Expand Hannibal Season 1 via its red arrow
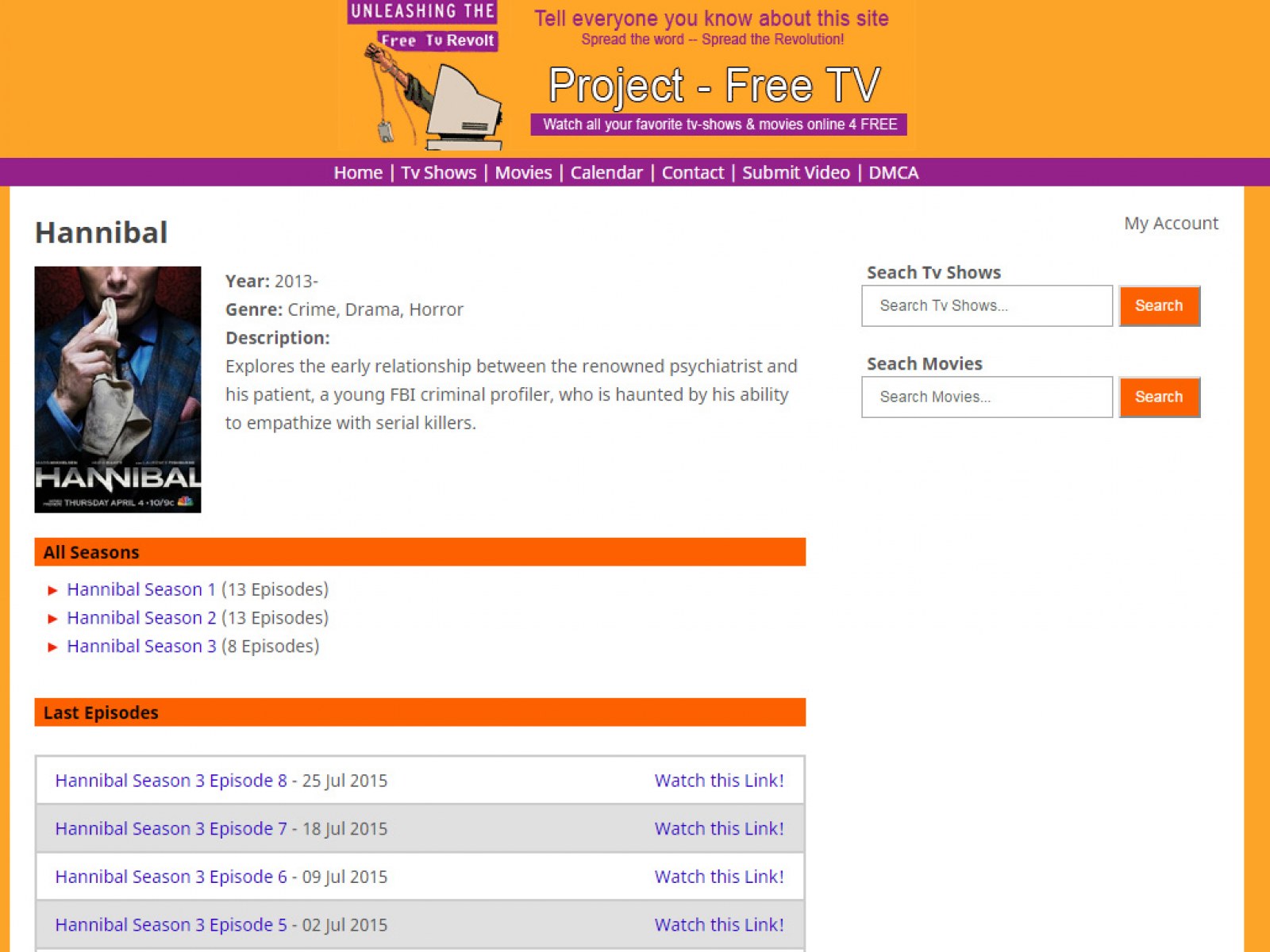The height and width of the screenshot is (952, 1270). tap(52, 589)
